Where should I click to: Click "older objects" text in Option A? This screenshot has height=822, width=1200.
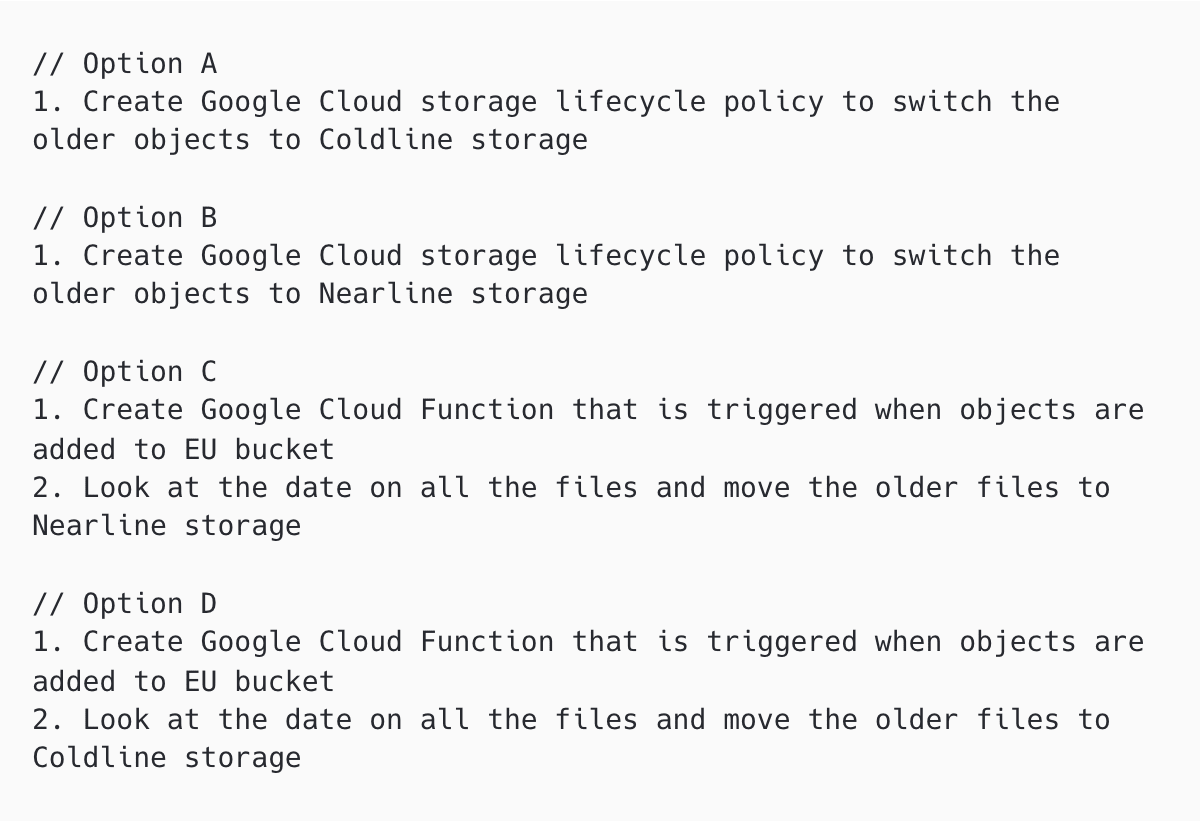point(142,140)
